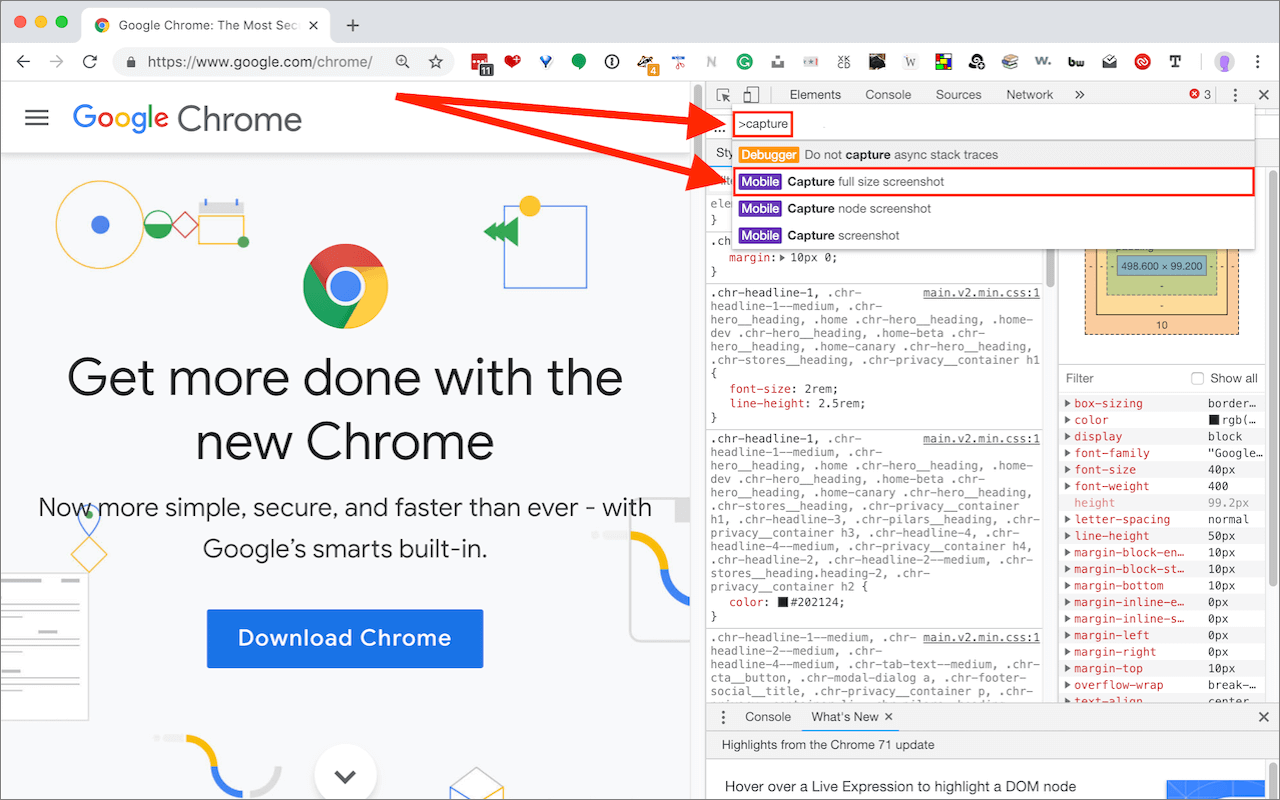Click the #202124 color swatch
Viewport: 1280px width, 800px height.
point(783,603)
